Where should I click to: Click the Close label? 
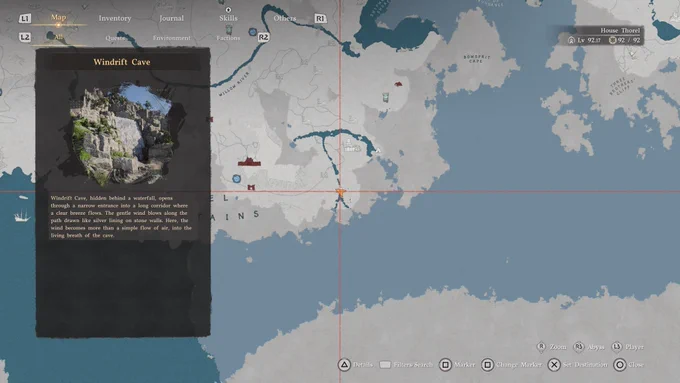(x=636, y=365)
